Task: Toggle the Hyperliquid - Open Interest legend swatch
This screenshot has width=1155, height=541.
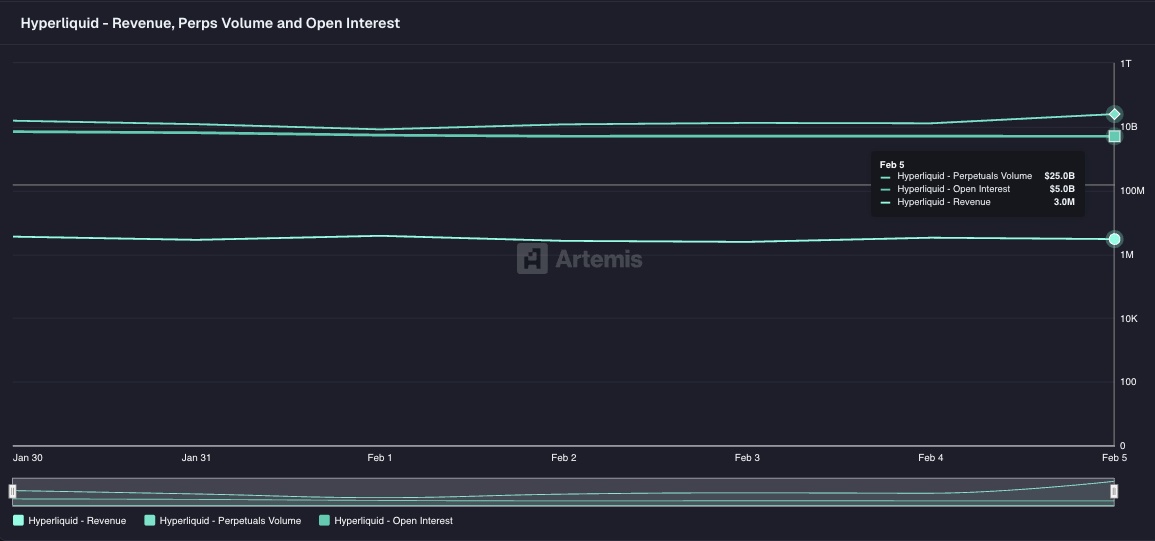Action: pos(324,520)
